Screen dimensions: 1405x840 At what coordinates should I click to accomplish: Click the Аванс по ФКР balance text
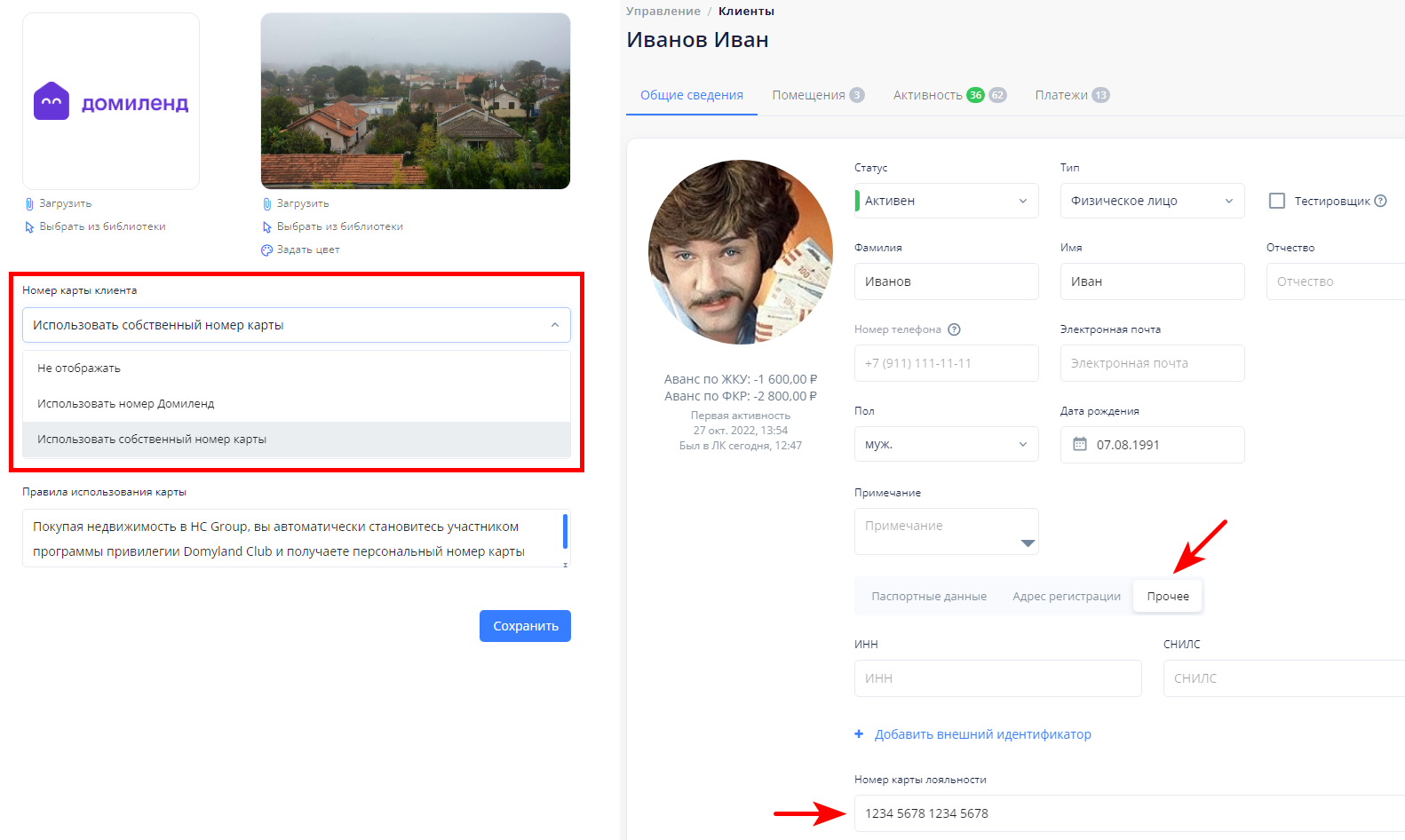[x=741, y=396]
